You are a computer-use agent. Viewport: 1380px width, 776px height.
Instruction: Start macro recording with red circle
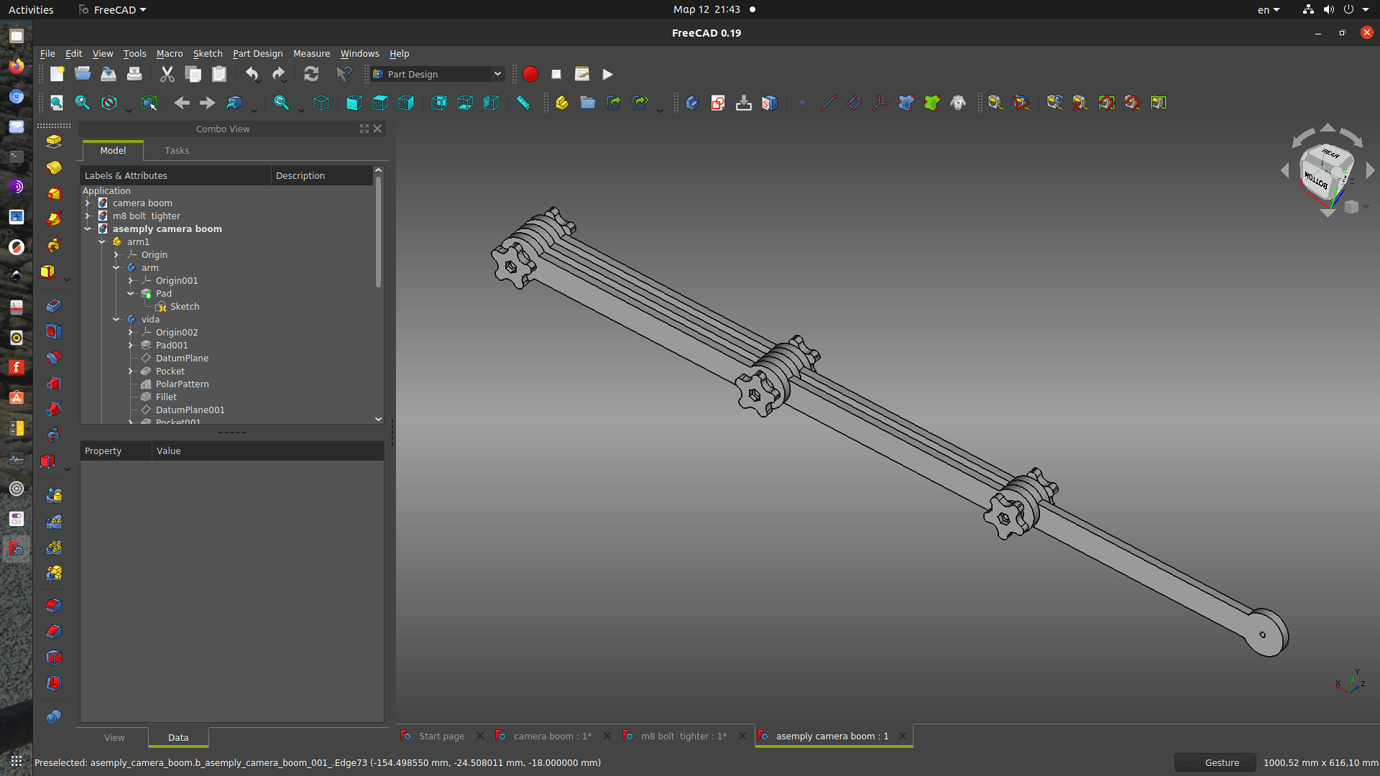point(530,74)
